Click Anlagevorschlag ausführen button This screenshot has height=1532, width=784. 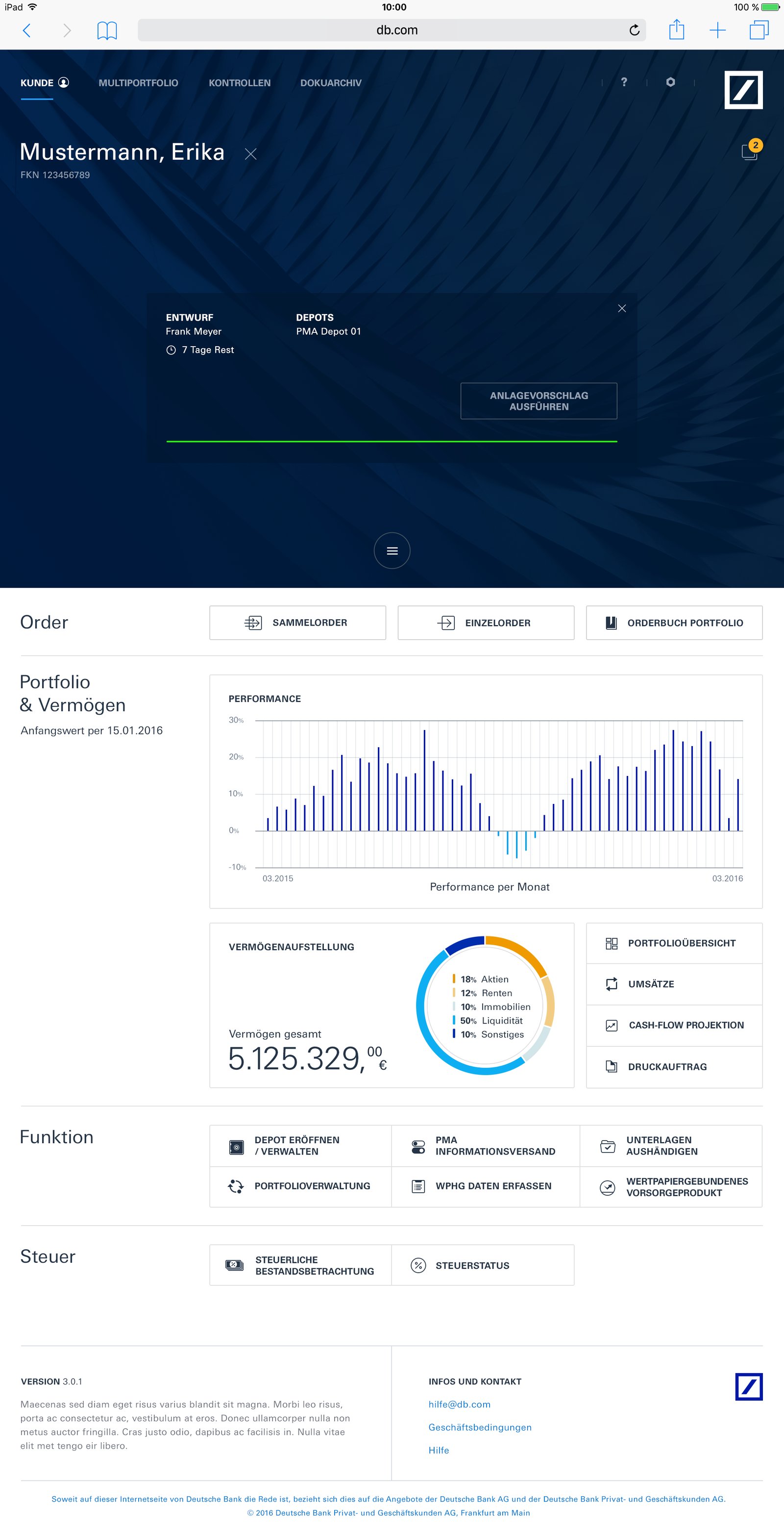point(539,401)
